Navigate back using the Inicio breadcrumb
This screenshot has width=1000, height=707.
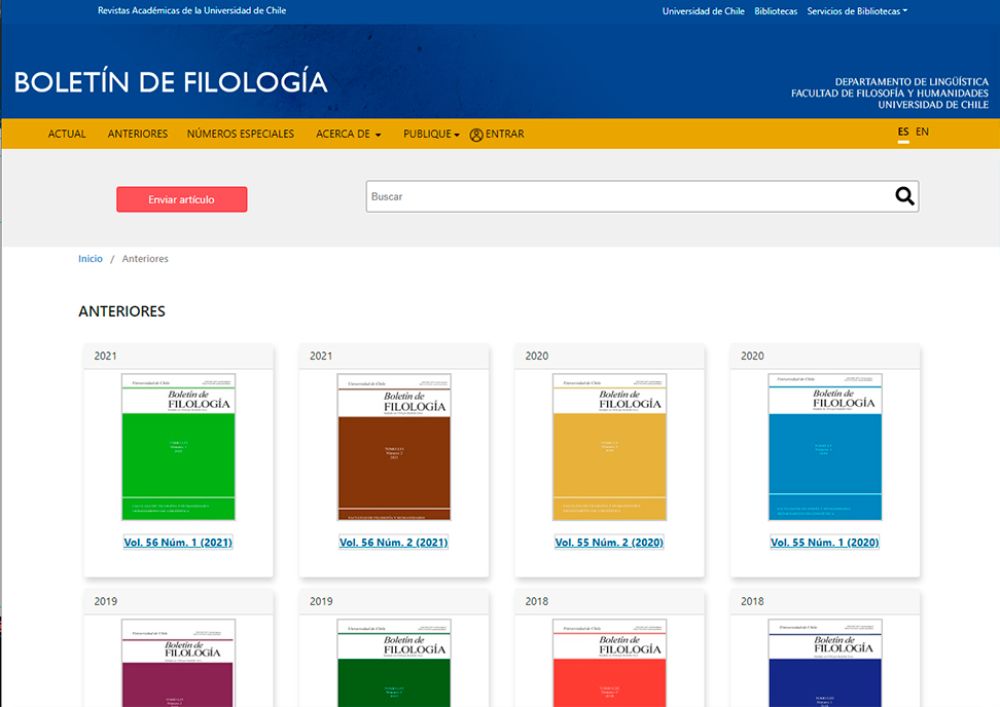(90, 258)
